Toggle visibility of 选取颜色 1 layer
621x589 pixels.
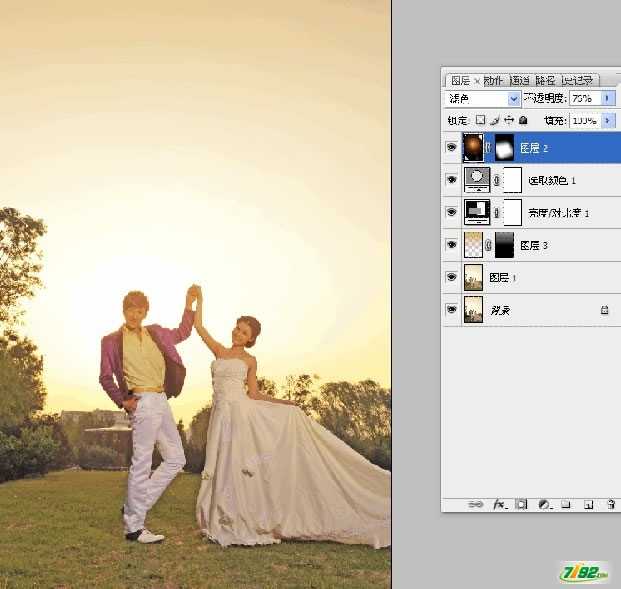(452, 180)
